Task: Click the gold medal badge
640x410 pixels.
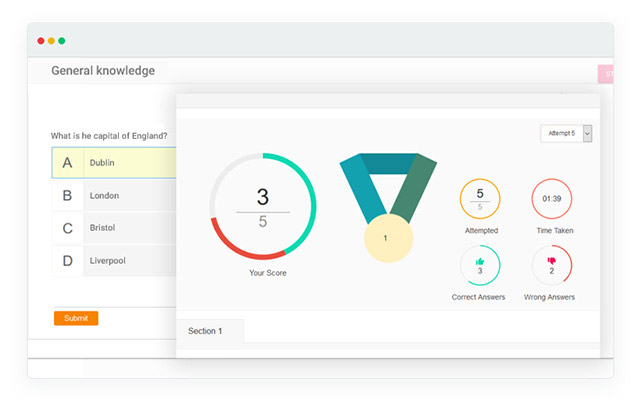Action: point(385,238)
